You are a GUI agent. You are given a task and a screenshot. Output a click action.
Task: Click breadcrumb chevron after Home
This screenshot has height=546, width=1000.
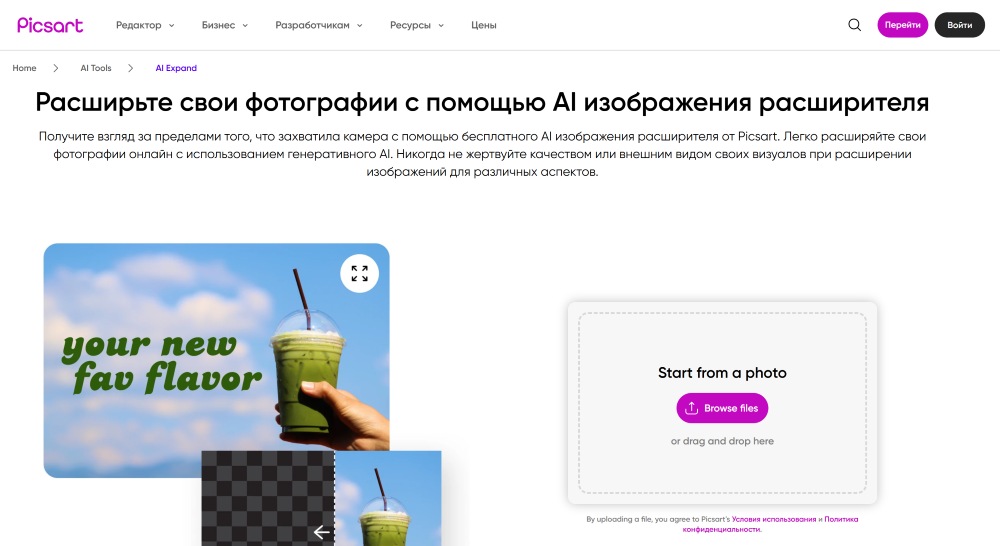(x=56, y=68)
